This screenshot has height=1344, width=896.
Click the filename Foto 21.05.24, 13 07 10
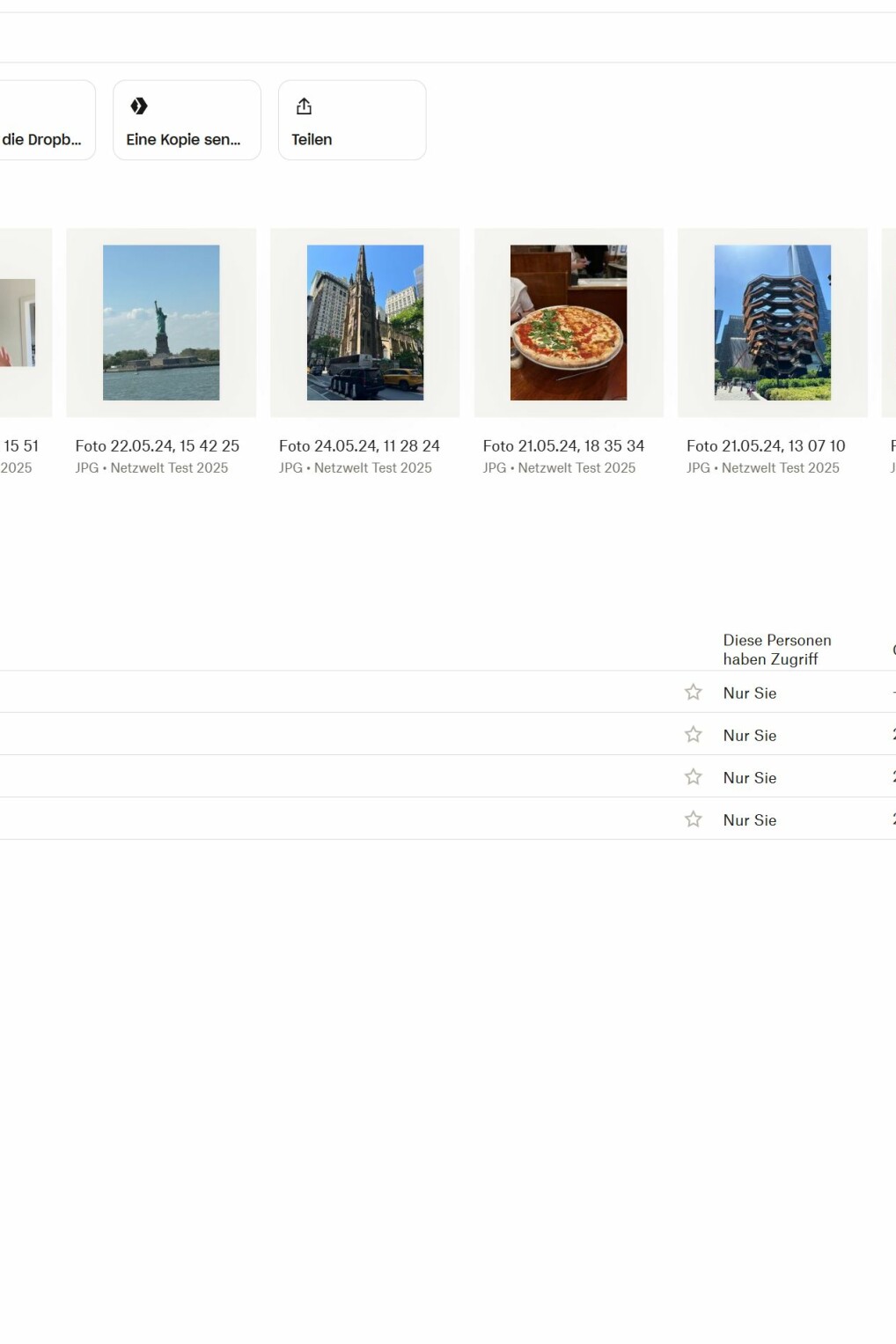[764, 446]
